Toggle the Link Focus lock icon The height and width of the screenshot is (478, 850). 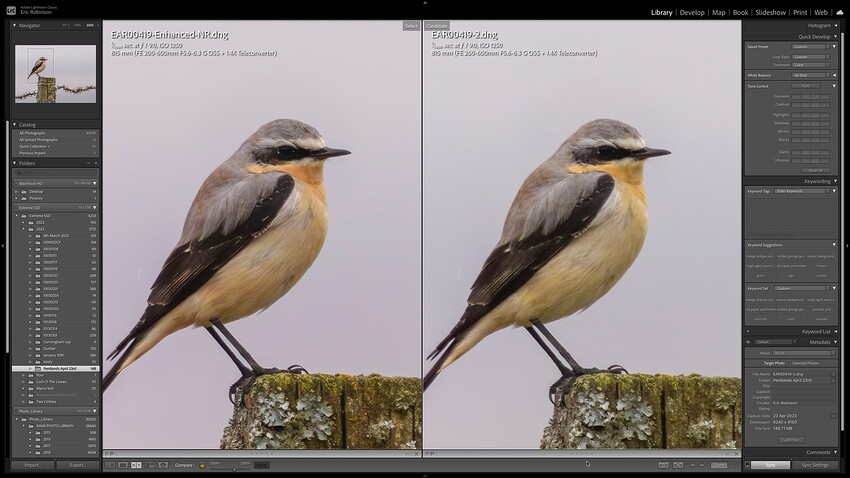point(201,465)
